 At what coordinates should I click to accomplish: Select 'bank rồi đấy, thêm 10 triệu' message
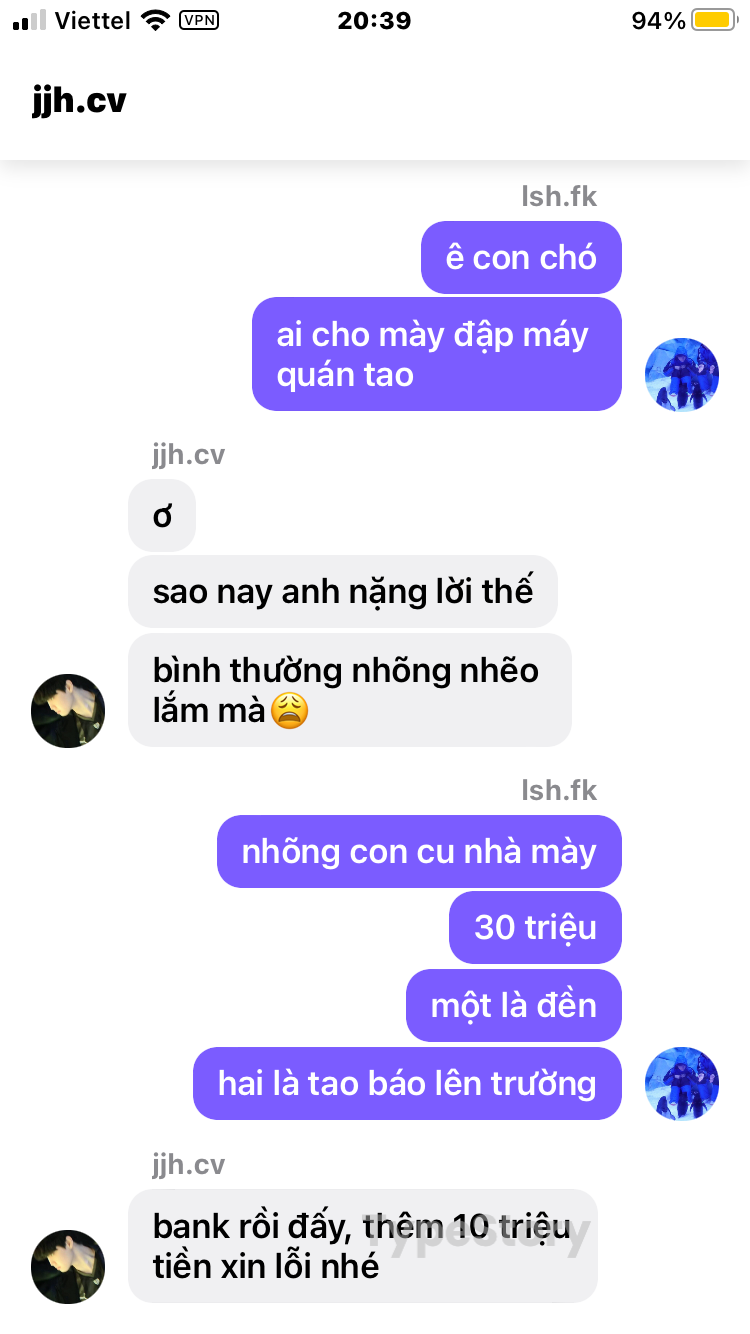pyautogui.click(x=363, y=1246)
